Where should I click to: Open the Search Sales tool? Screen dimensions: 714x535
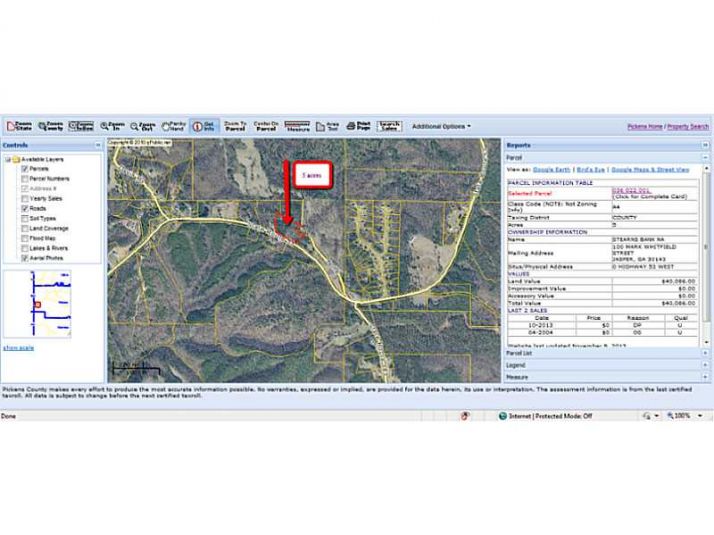[389, 126]
